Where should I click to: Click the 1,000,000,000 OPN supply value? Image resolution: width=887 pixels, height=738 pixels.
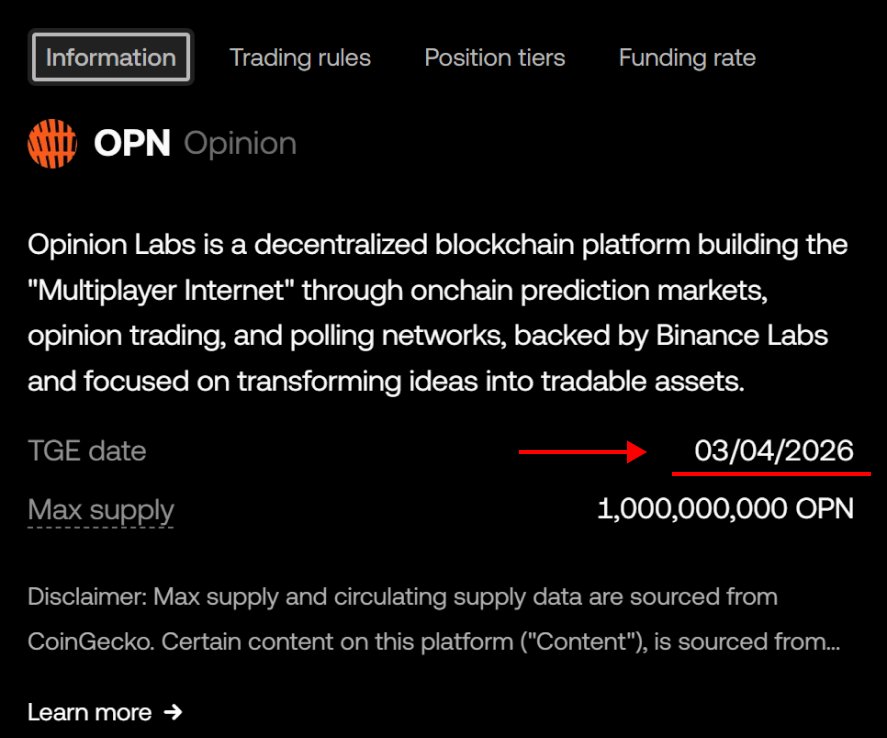(725, 509)
